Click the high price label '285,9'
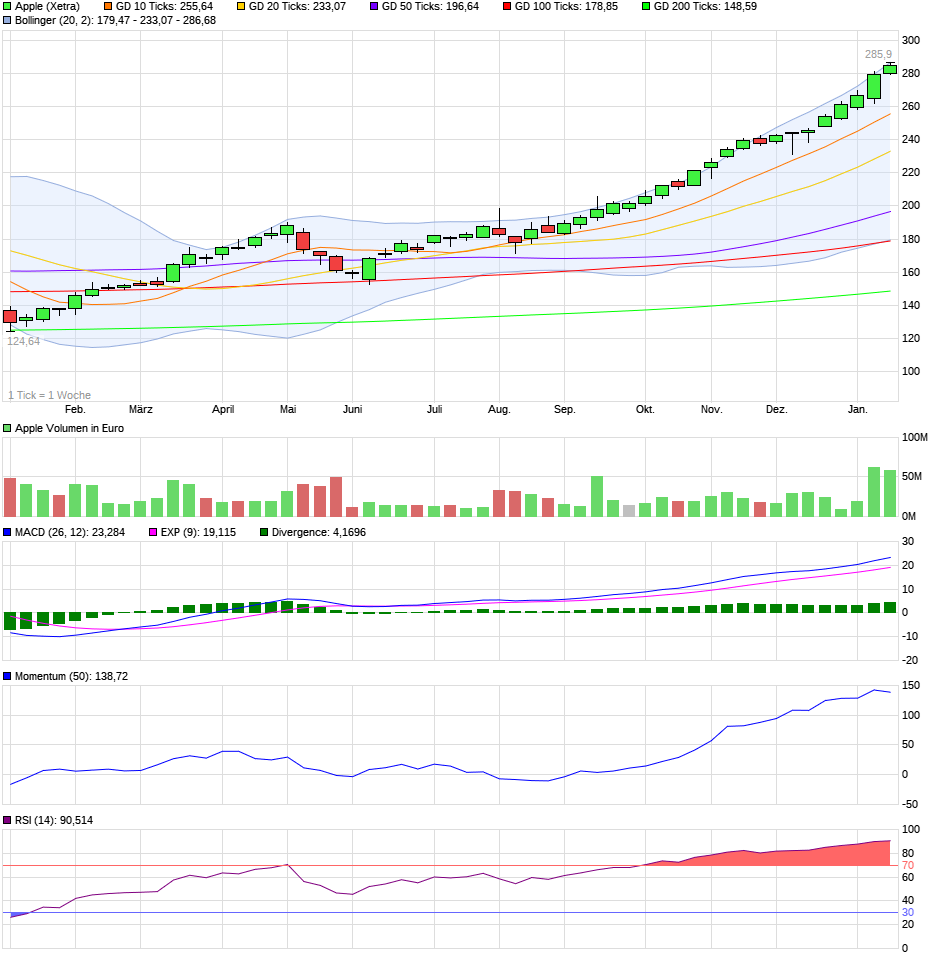940x958 pixels. point(878,54)
